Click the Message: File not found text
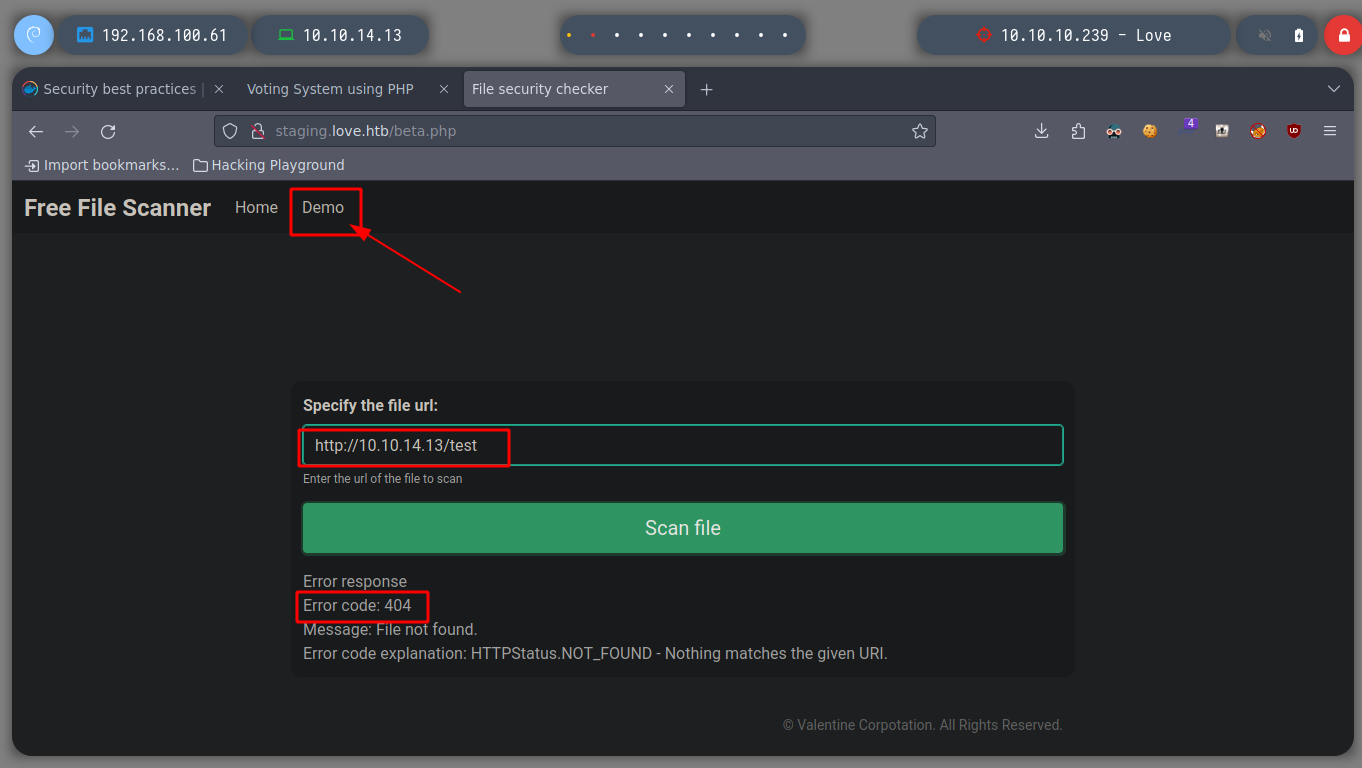The image size is (1362, 768). pyautogui.click(x=390, y=629)
